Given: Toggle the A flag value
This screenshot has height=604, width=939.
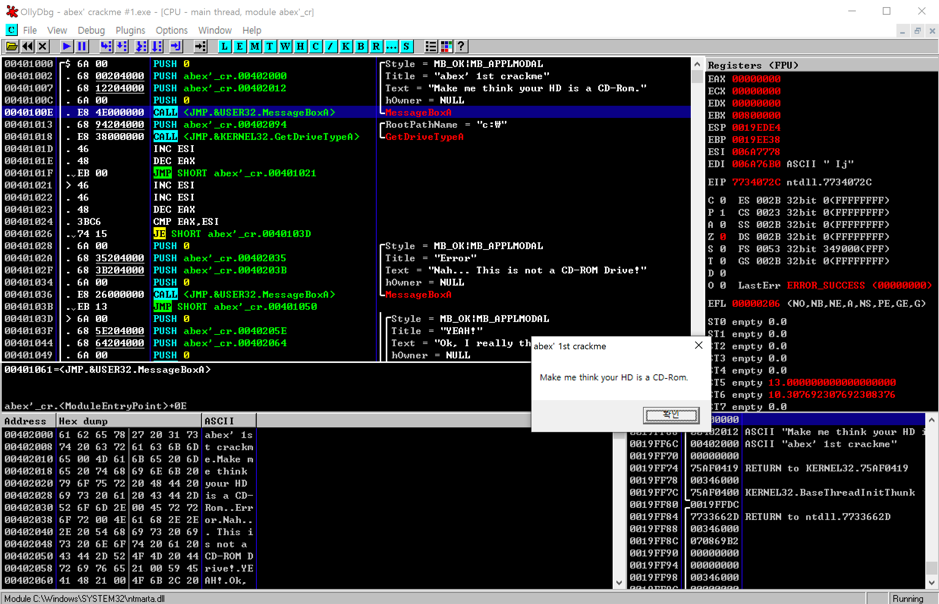Looking at the screenshot, I should [723, 224].
